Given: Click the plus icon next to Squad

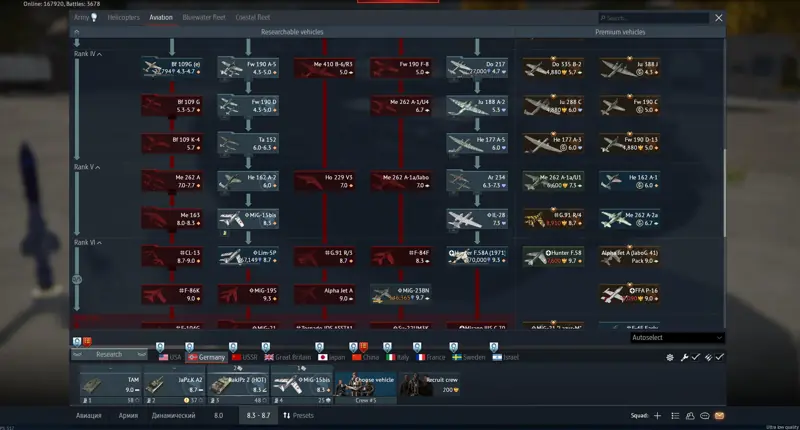Looking at the screenshot, I should (x=657, y=416).
